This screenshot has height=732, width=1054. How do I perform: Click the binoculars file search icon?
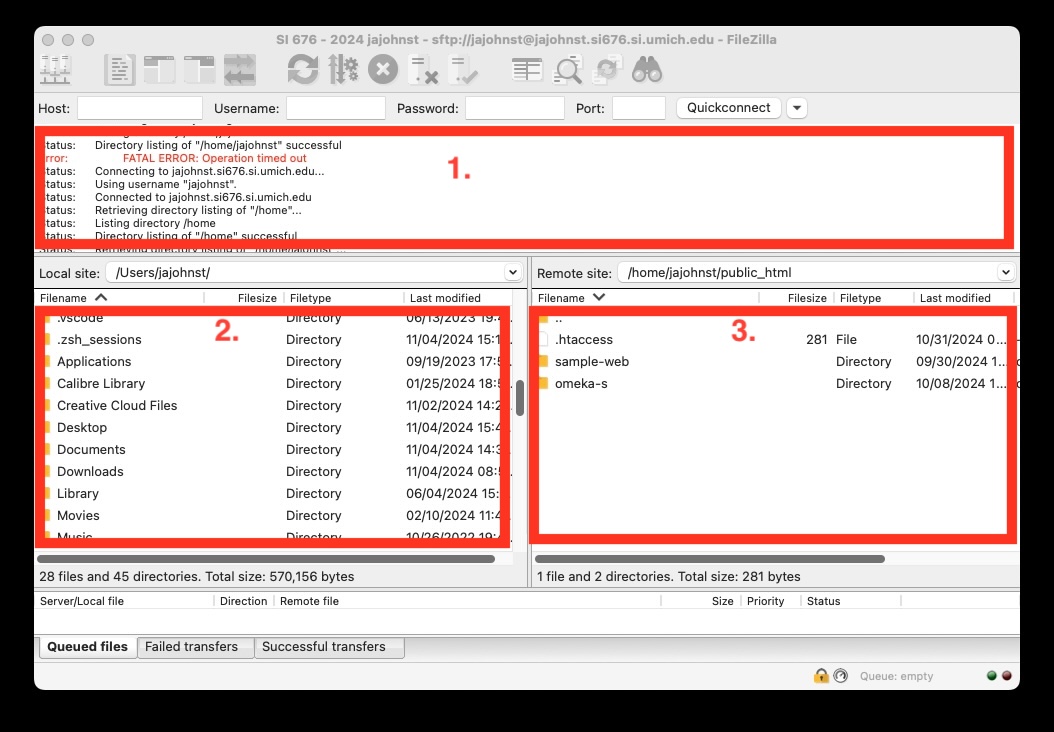pos(647,70)
